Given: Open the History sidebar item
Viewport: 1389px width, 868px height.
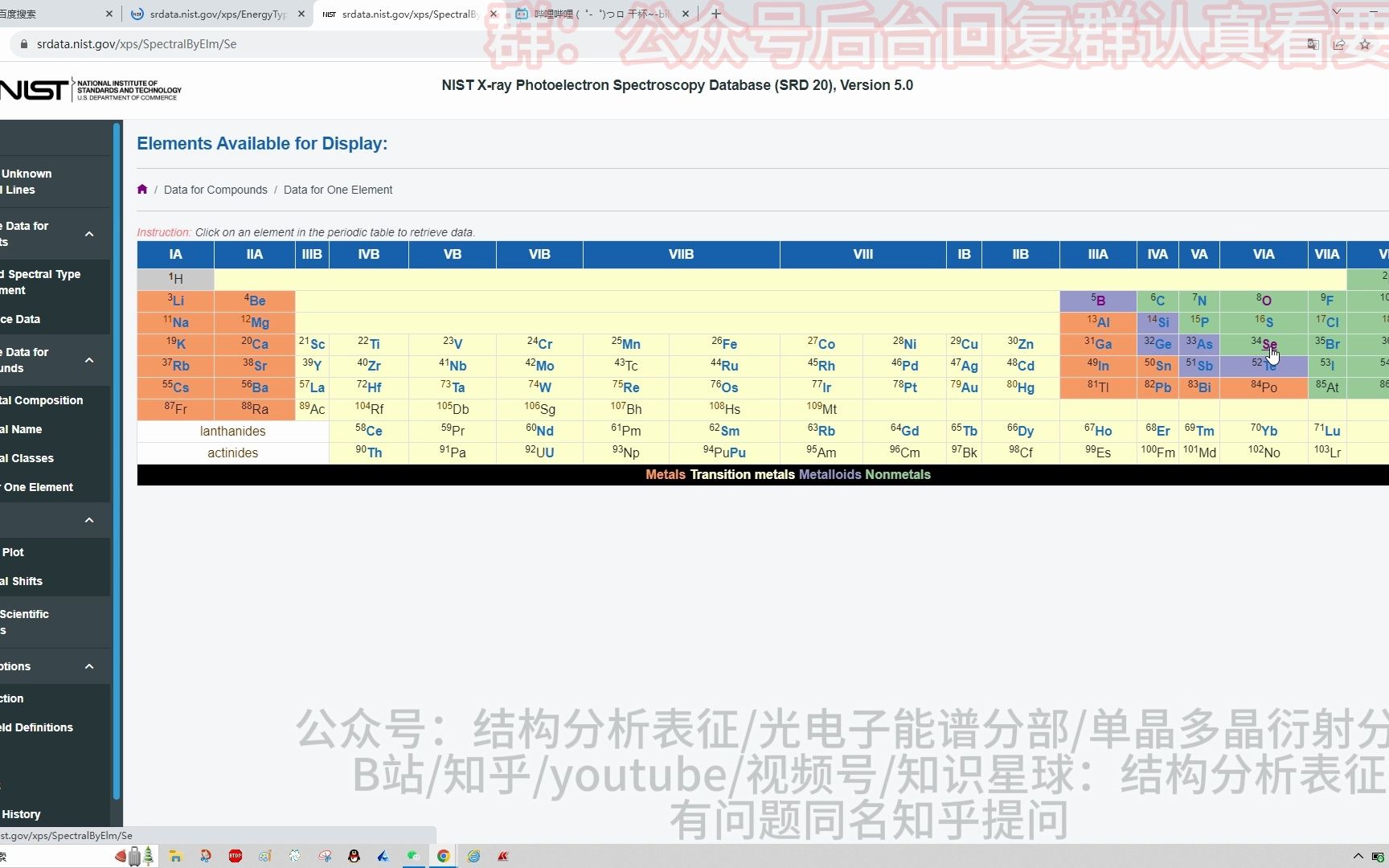Looking at the screenshot, I should click(x=55, y=814).
